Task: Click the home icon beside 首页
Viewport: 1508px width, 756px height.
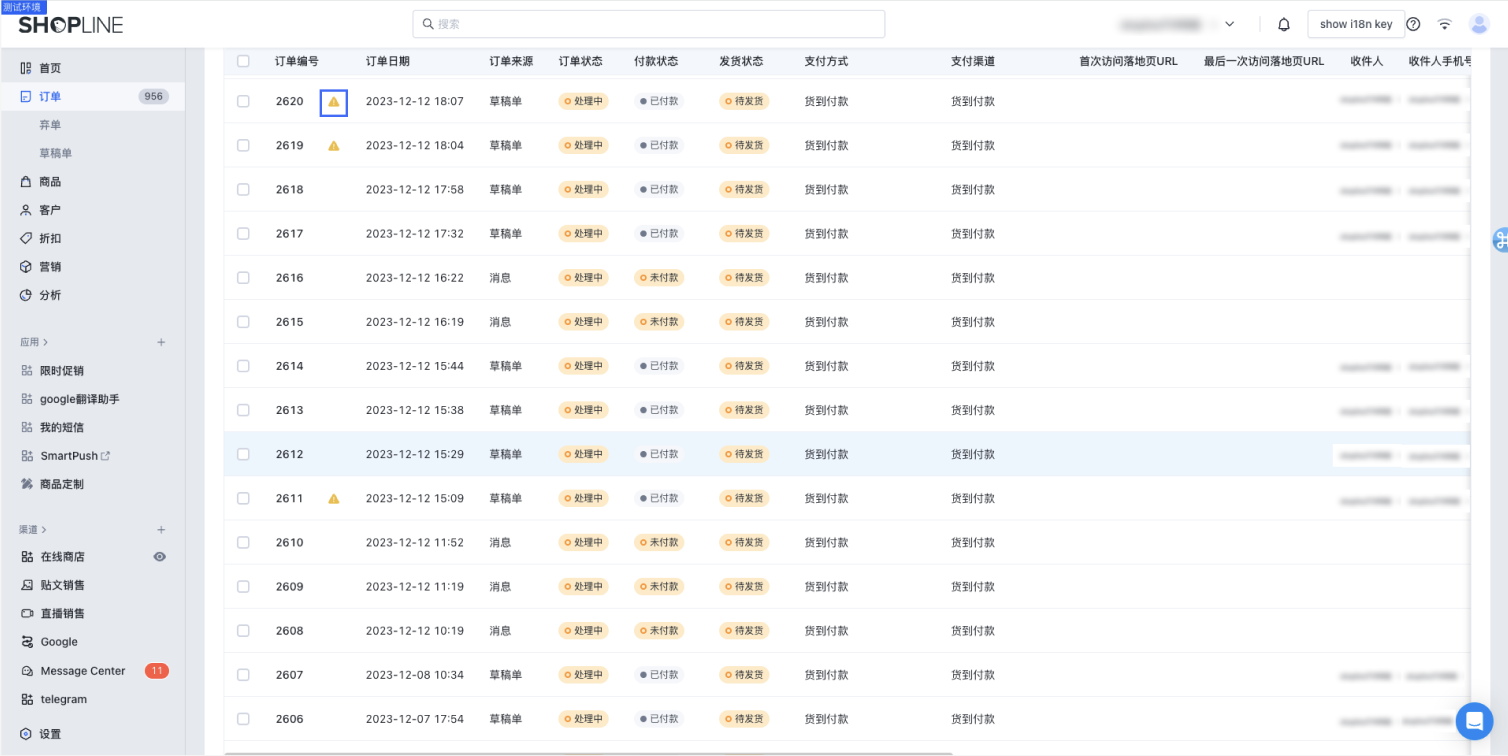Action: pyautogui.click(x=26, y=68)
